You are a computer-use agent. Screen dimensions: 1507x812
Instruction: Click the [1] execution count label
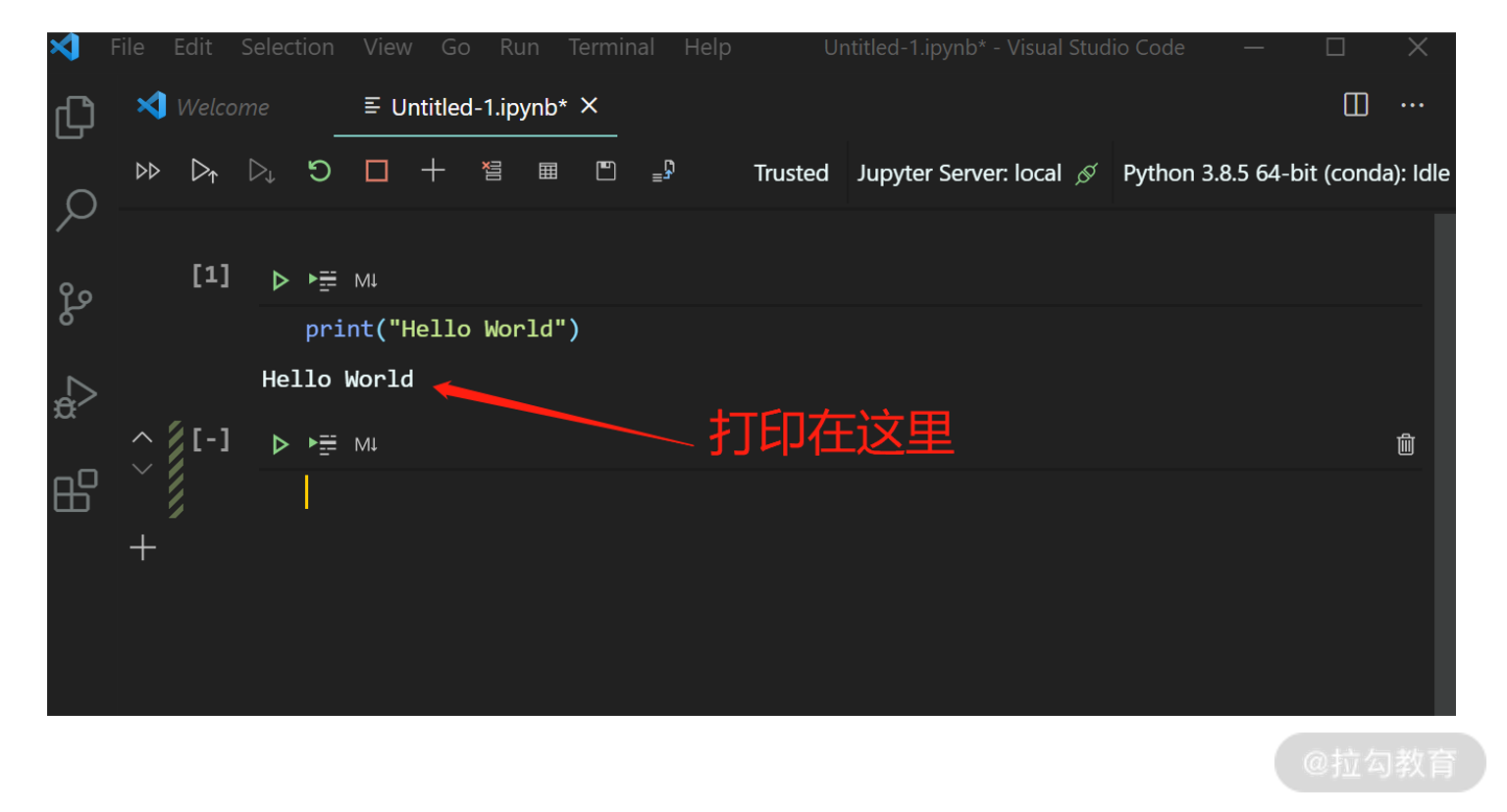[x=210, y=276]
